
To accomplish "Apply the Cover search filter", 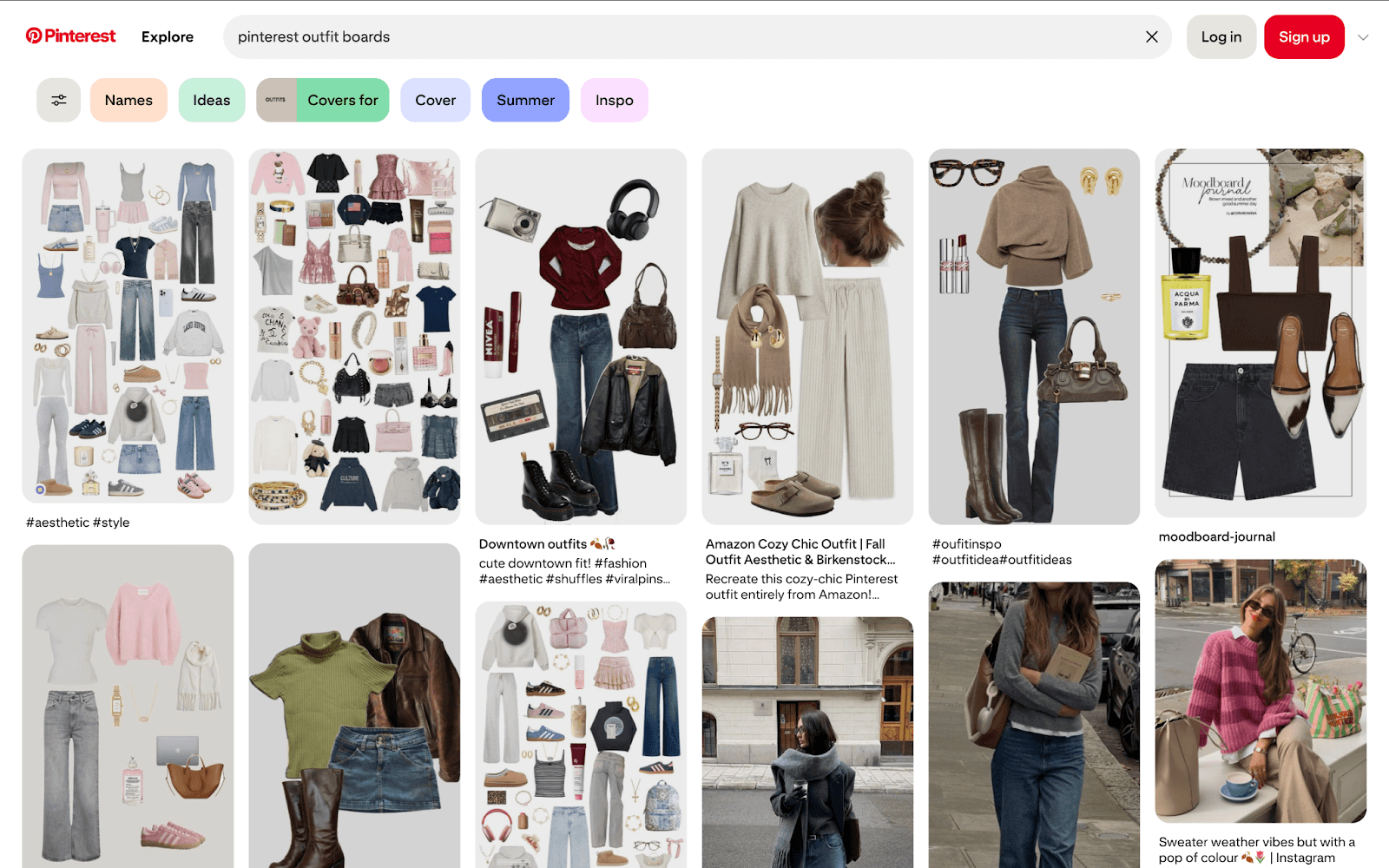I will 435,100.
